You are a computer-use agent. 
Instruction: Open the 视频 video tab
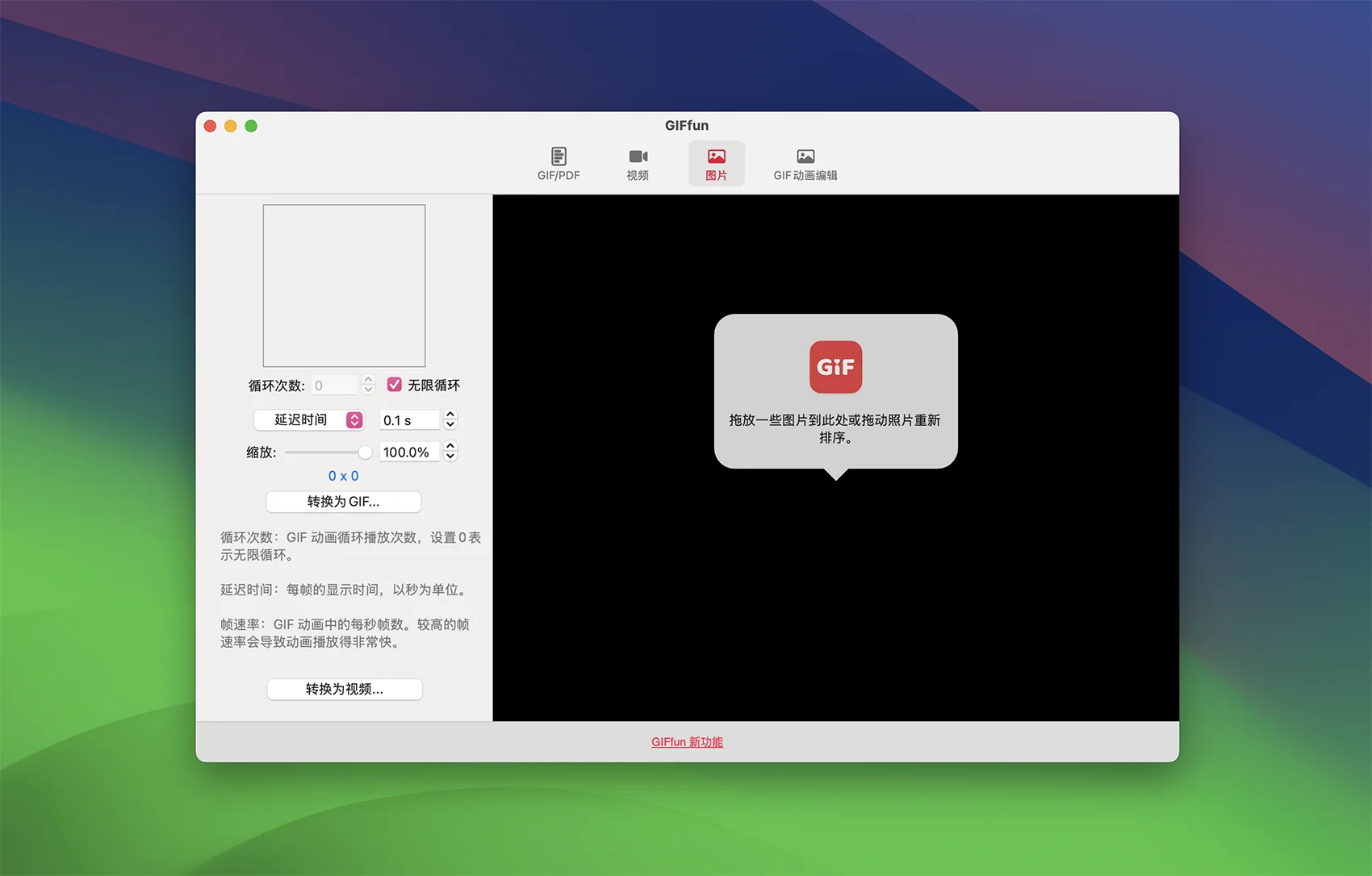638,164
